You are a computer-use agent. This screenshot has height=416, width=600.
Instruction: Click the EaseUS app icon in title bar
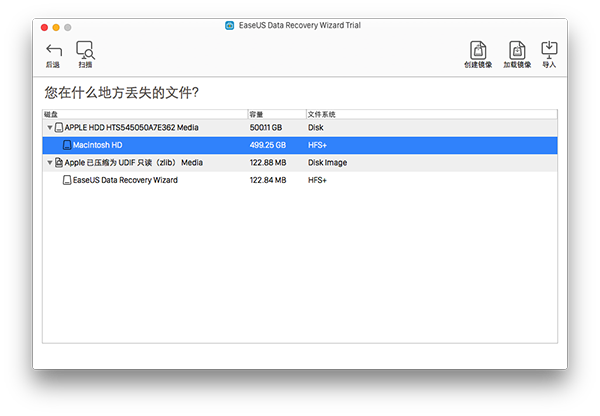point(230,26)
